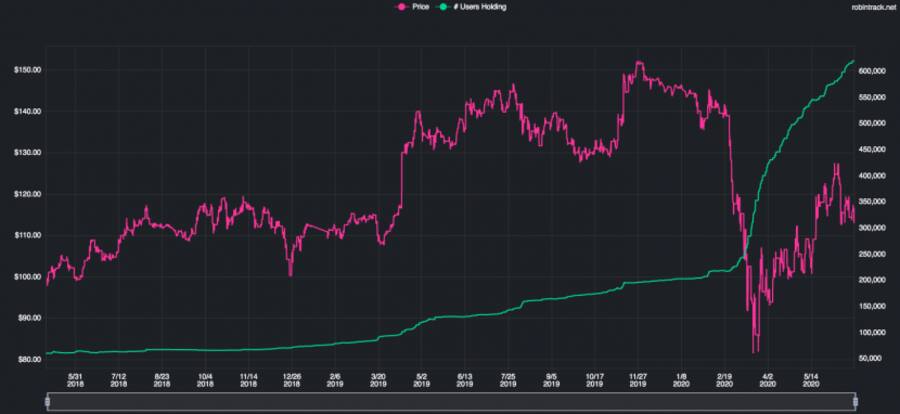Click the lowest price point near $80
Screen dimensions: 900x414
tap(754, 351)
